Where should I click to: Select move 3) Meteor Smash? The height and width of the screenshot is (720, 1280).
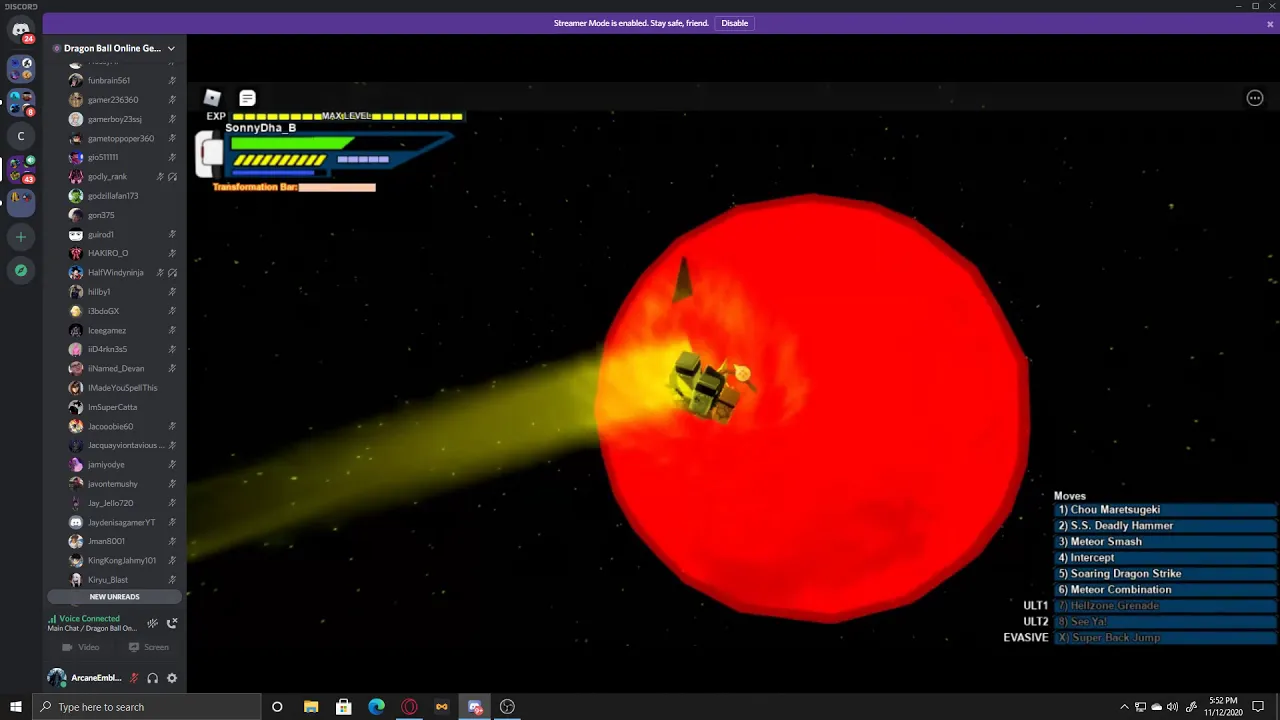(x=1165, y=542)
